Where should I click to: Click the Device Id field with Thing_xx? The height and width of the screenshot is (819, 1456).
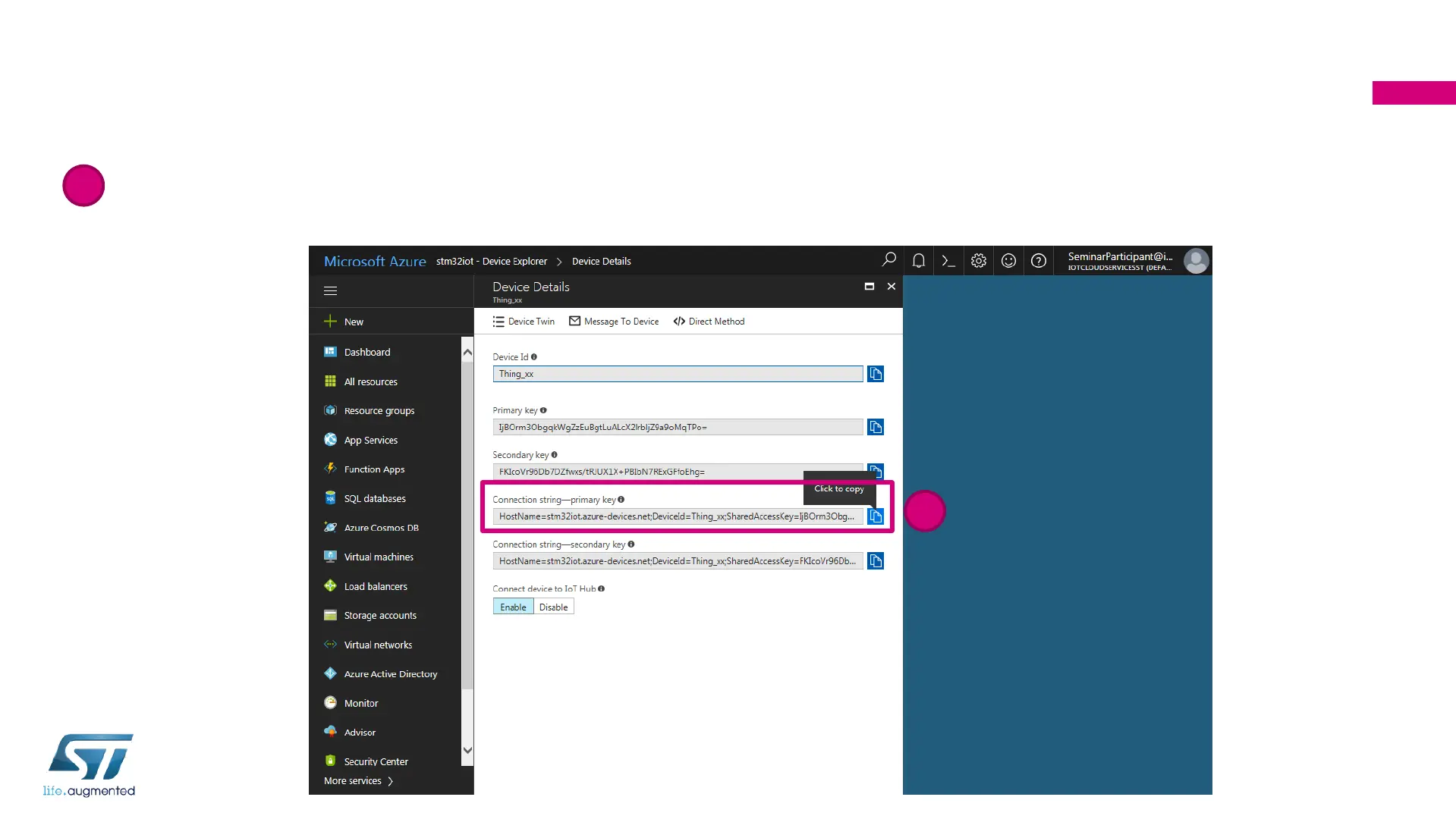(x=678, y=374)
